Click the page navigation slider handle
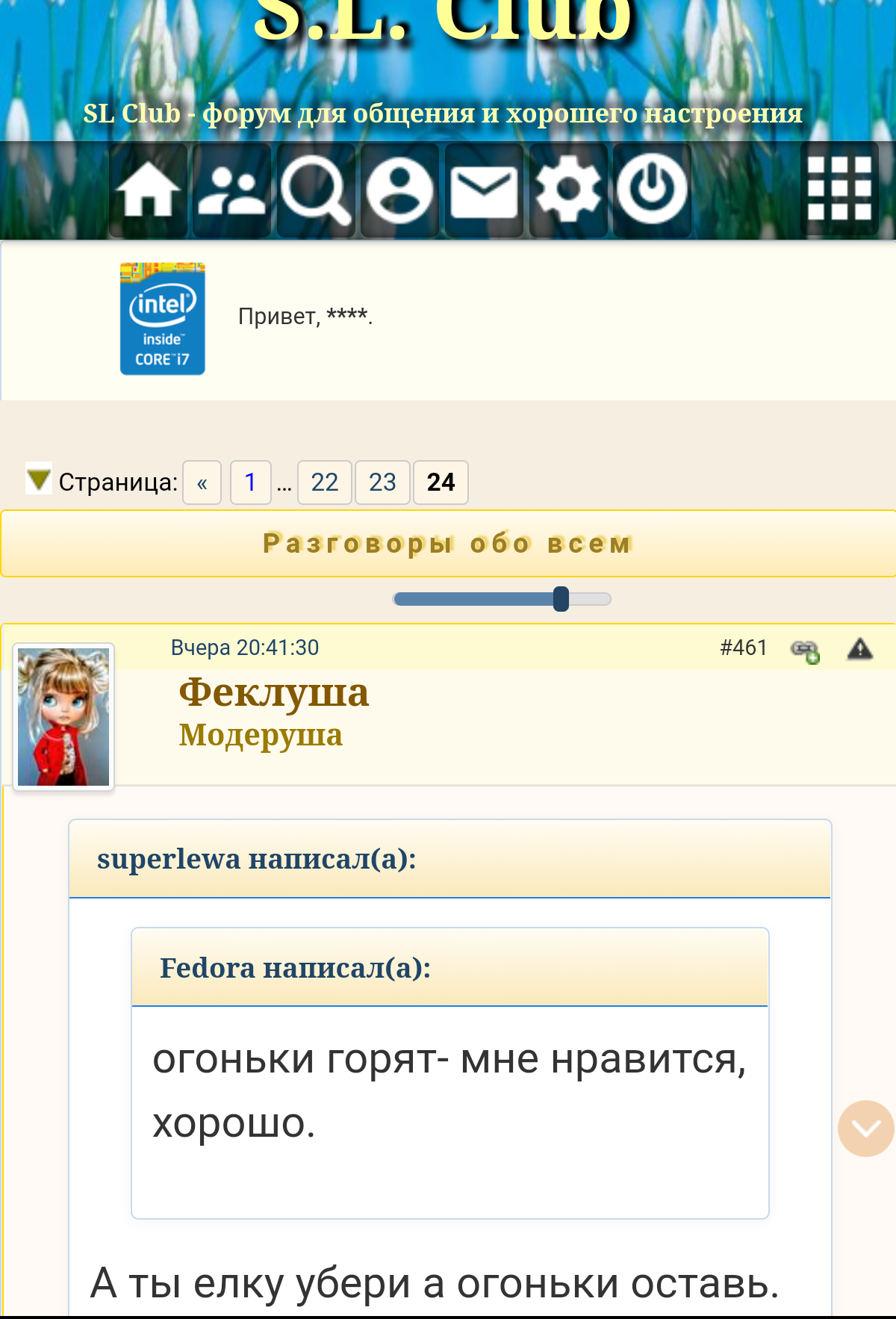 click(x=561, y=599)
